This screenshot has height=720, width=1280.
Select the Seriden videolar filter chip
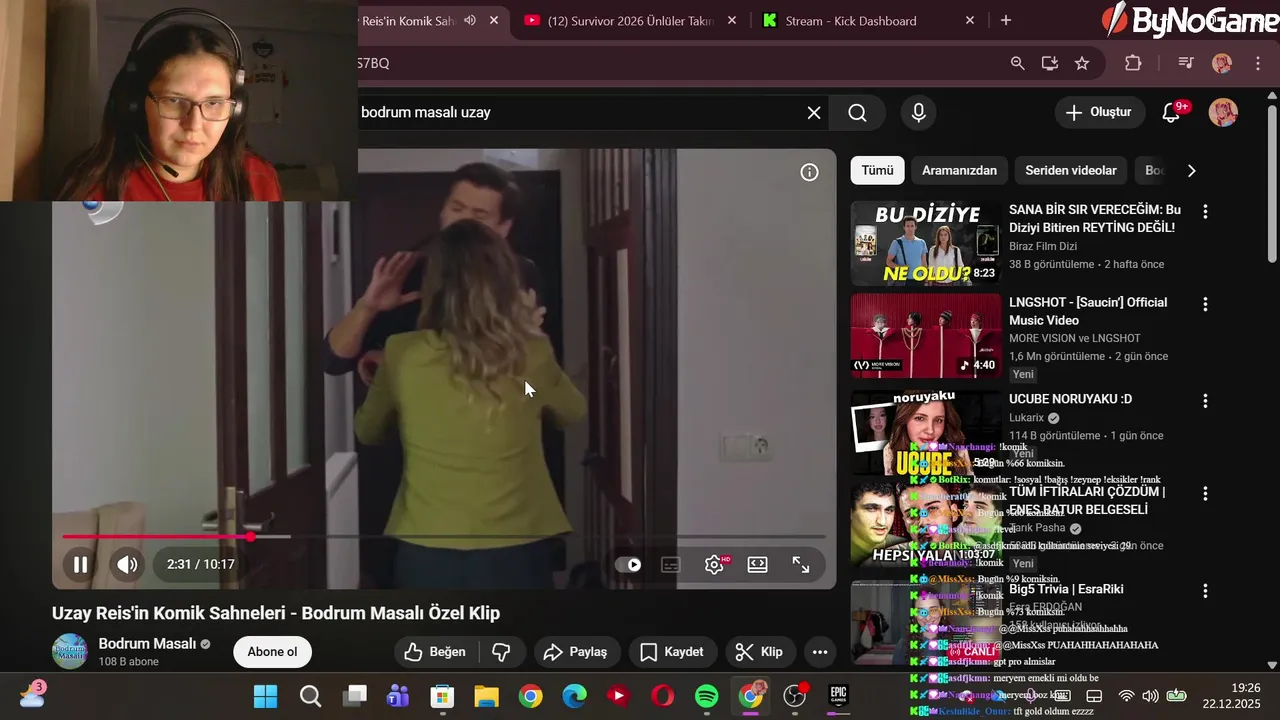click(1071, 170)
